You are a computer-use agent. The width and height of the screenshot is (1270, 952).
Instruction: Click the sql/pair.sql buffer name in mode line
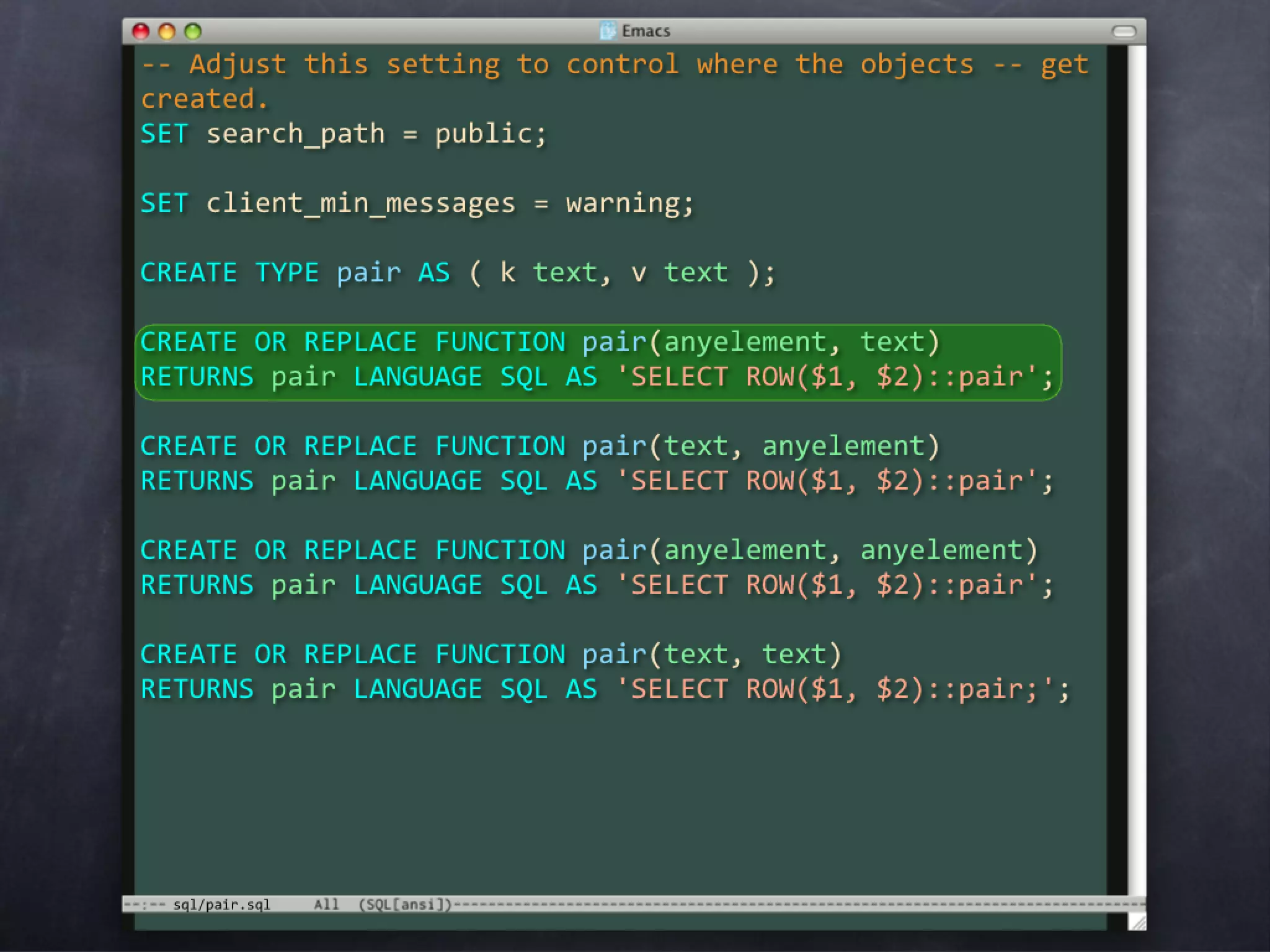[221, 904]
